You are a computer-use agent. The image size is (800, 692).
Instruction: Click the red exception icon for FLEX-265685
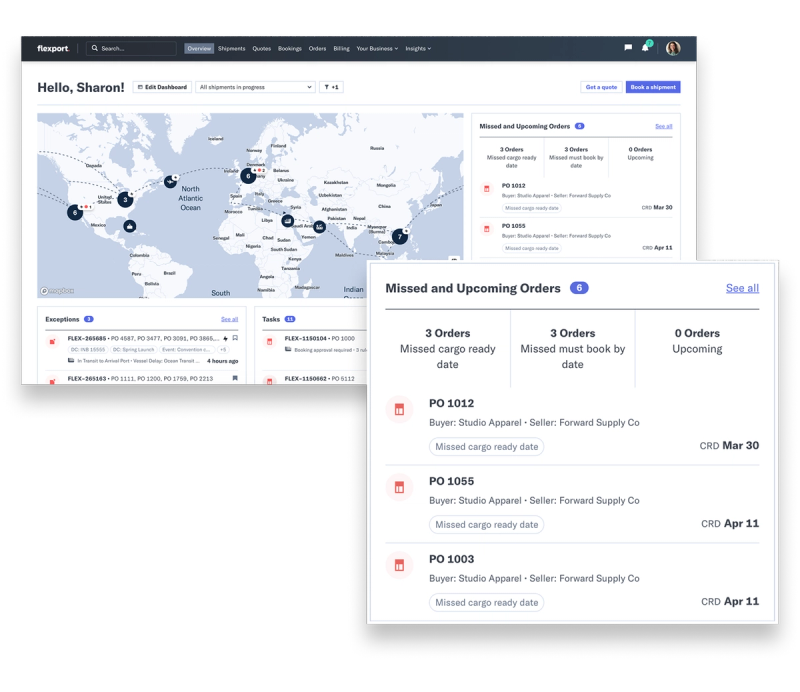[x=52, y=341]
